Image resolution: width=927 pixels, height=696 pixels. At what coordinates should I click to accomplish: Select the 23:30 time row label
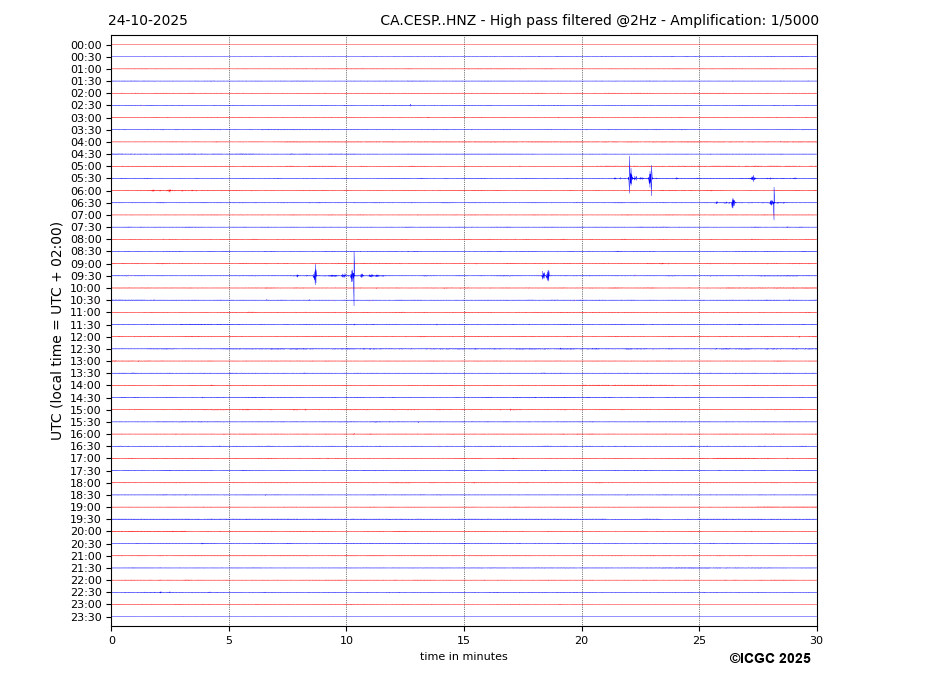click(86, 617)
